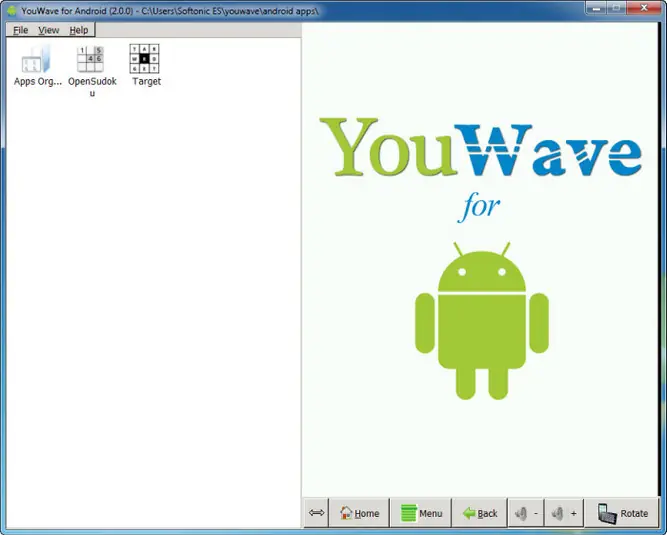The height and width of the screenshot is (535, 667).
Task: Minimize the YouWave window
Action: pyautogui.click(x=596, y=8)
